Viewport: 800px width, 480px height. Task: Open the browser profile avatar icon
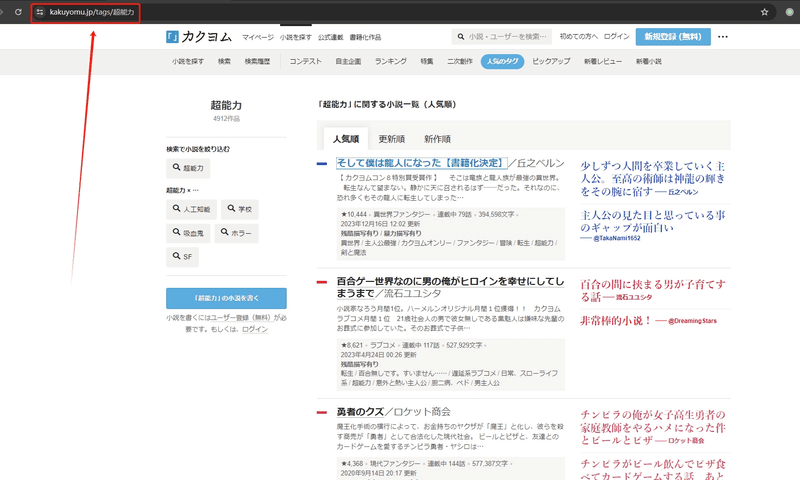pos(789,12)
